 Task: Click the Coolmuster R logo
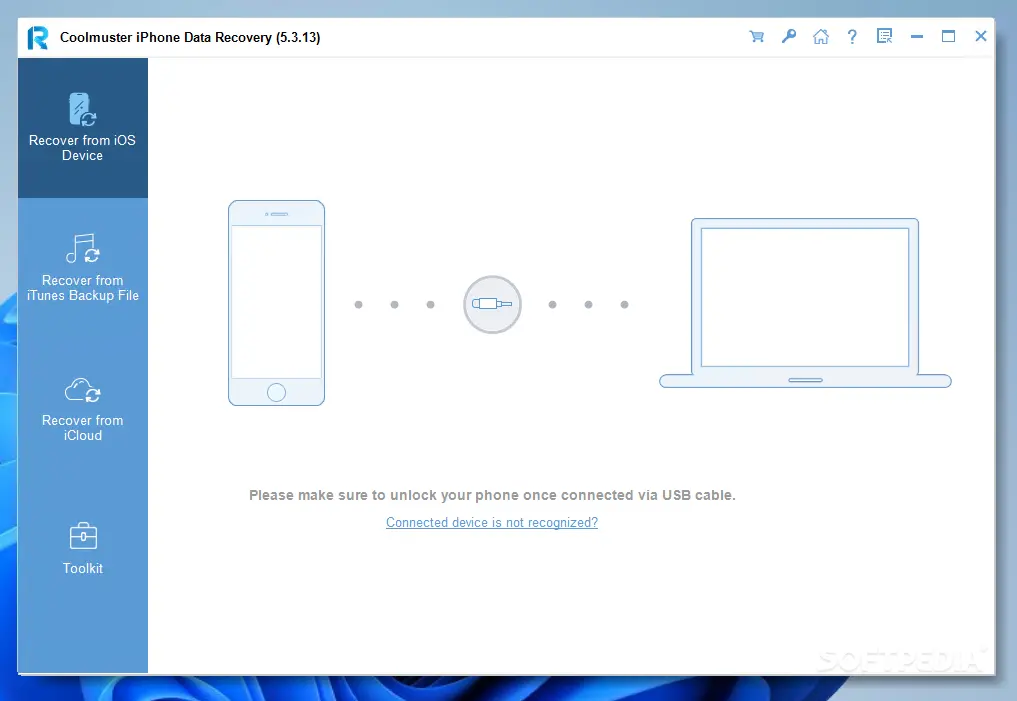38,38
